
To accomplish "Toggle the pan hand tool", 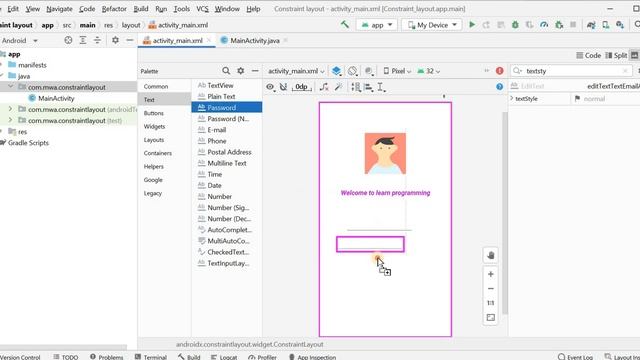I will 491,256.
